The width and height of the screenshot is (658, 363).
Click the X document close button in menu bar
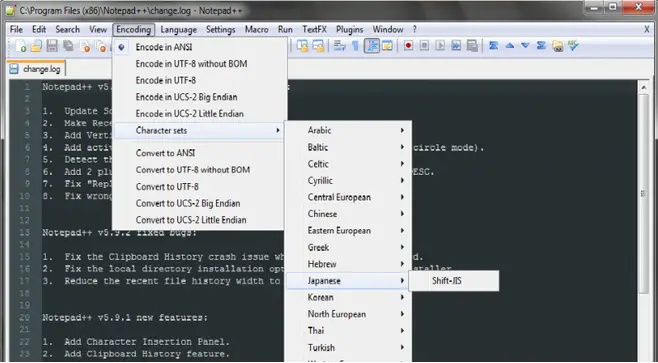pos(647,29)
